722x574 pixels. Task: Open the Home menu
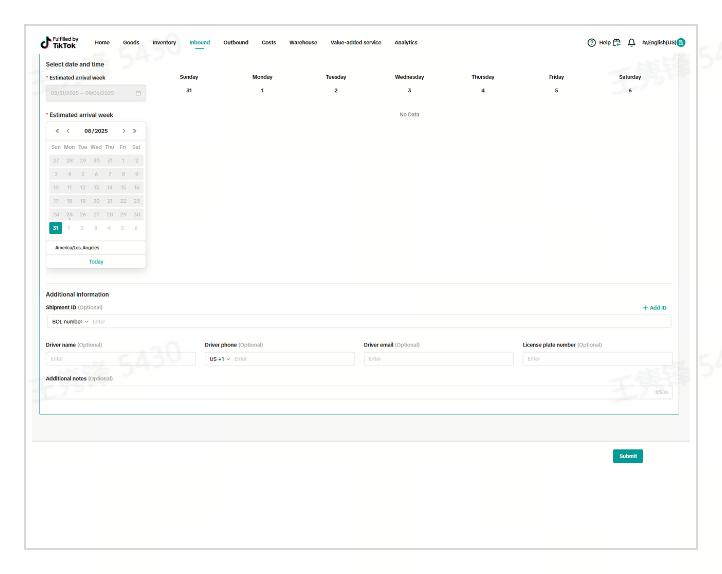tap(102, 42)
